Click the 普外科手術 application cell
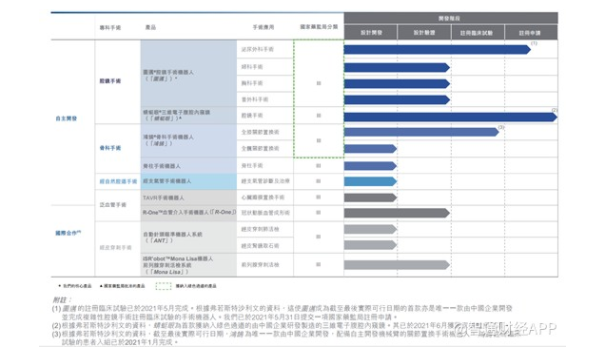This screenshot has height=360, width=600. click(265, 99)
